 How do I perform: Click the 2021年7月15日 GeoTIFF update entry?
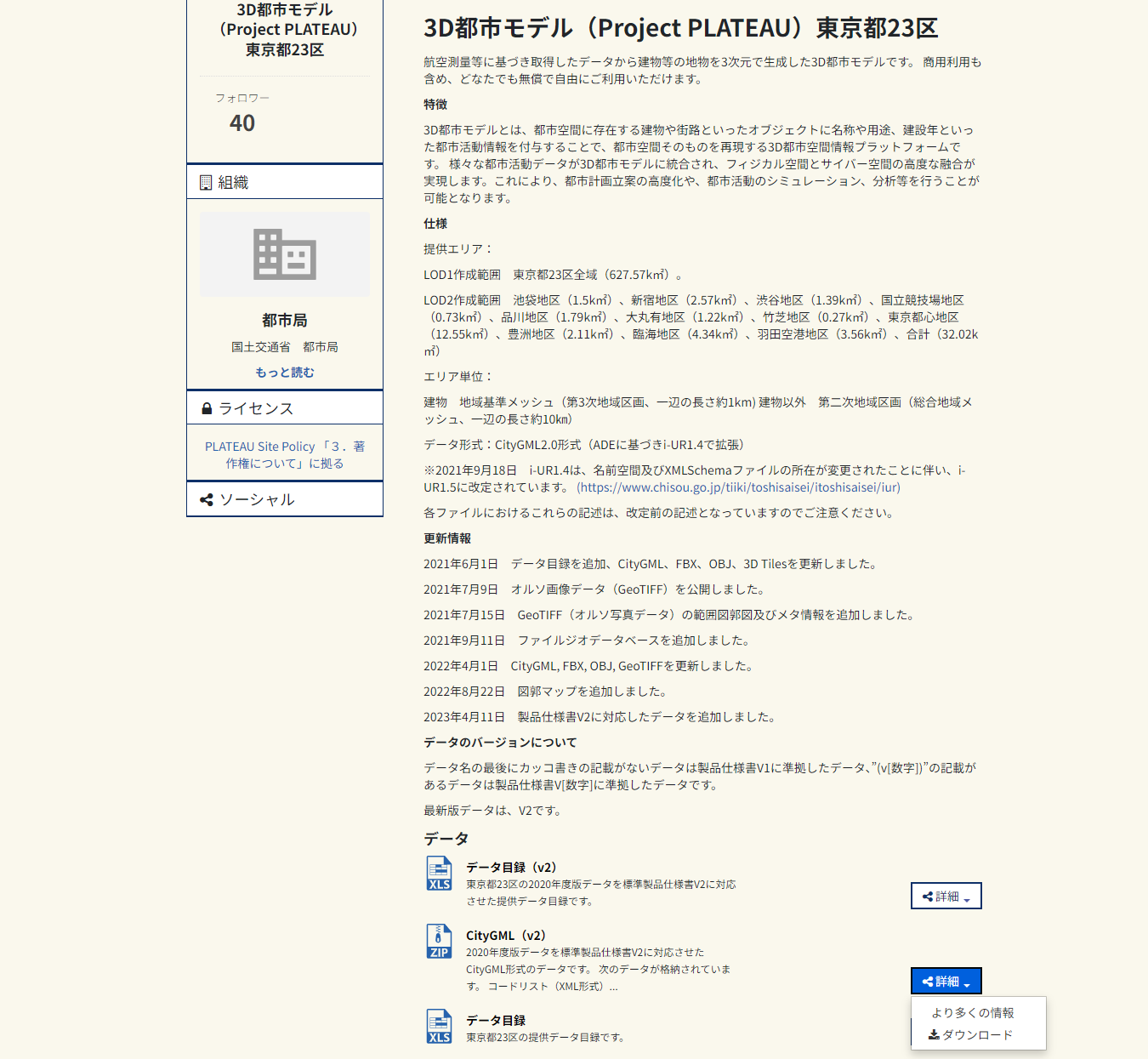tap(672, 614)
